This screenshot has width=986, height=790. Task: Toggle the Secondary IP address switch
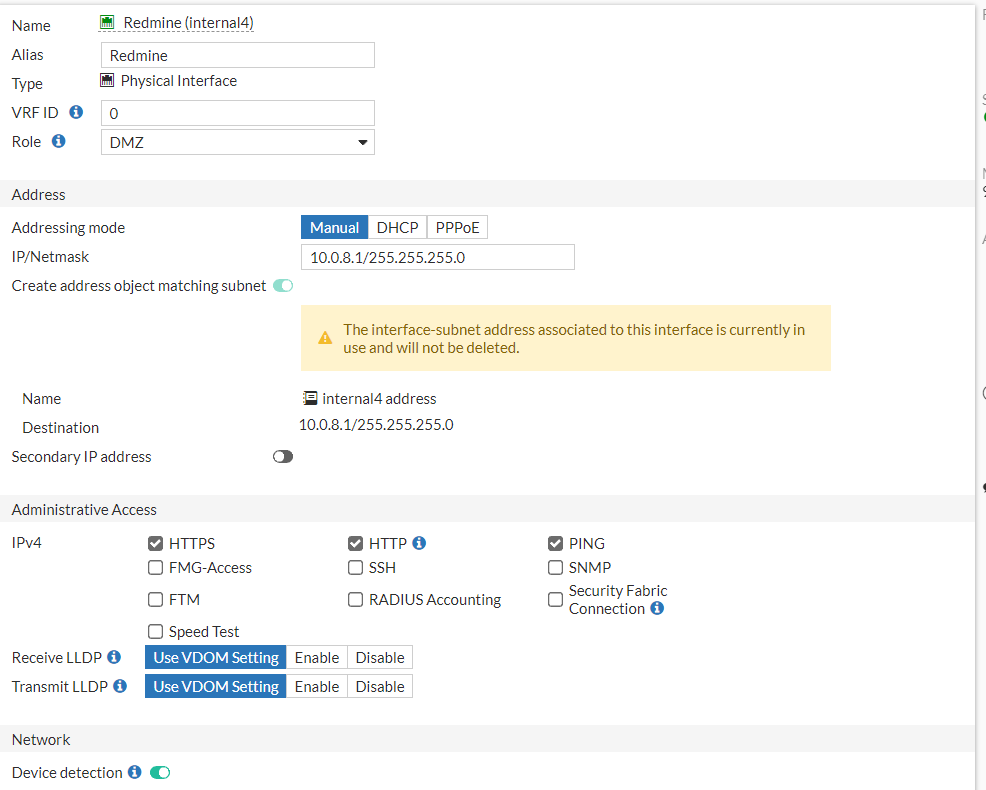pos(283,457)
